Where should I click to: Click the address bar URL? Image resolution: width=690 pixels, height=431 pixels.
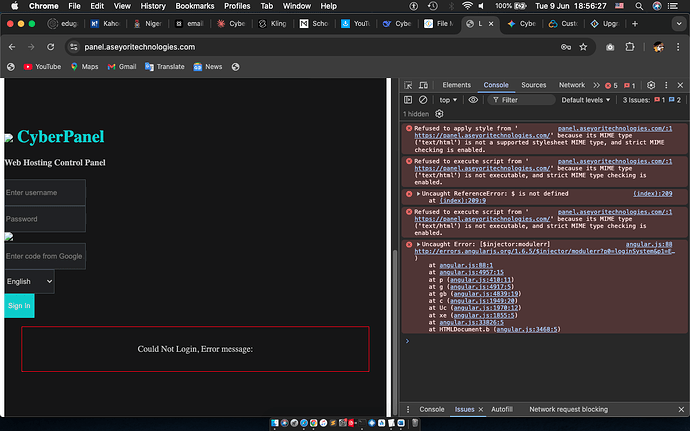139,47
